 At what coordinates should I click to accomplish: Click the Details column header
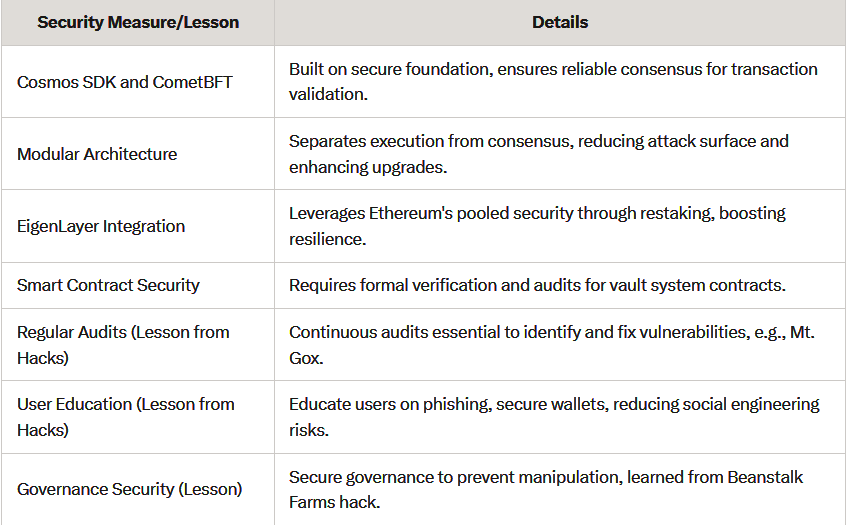tap(560, 22)
